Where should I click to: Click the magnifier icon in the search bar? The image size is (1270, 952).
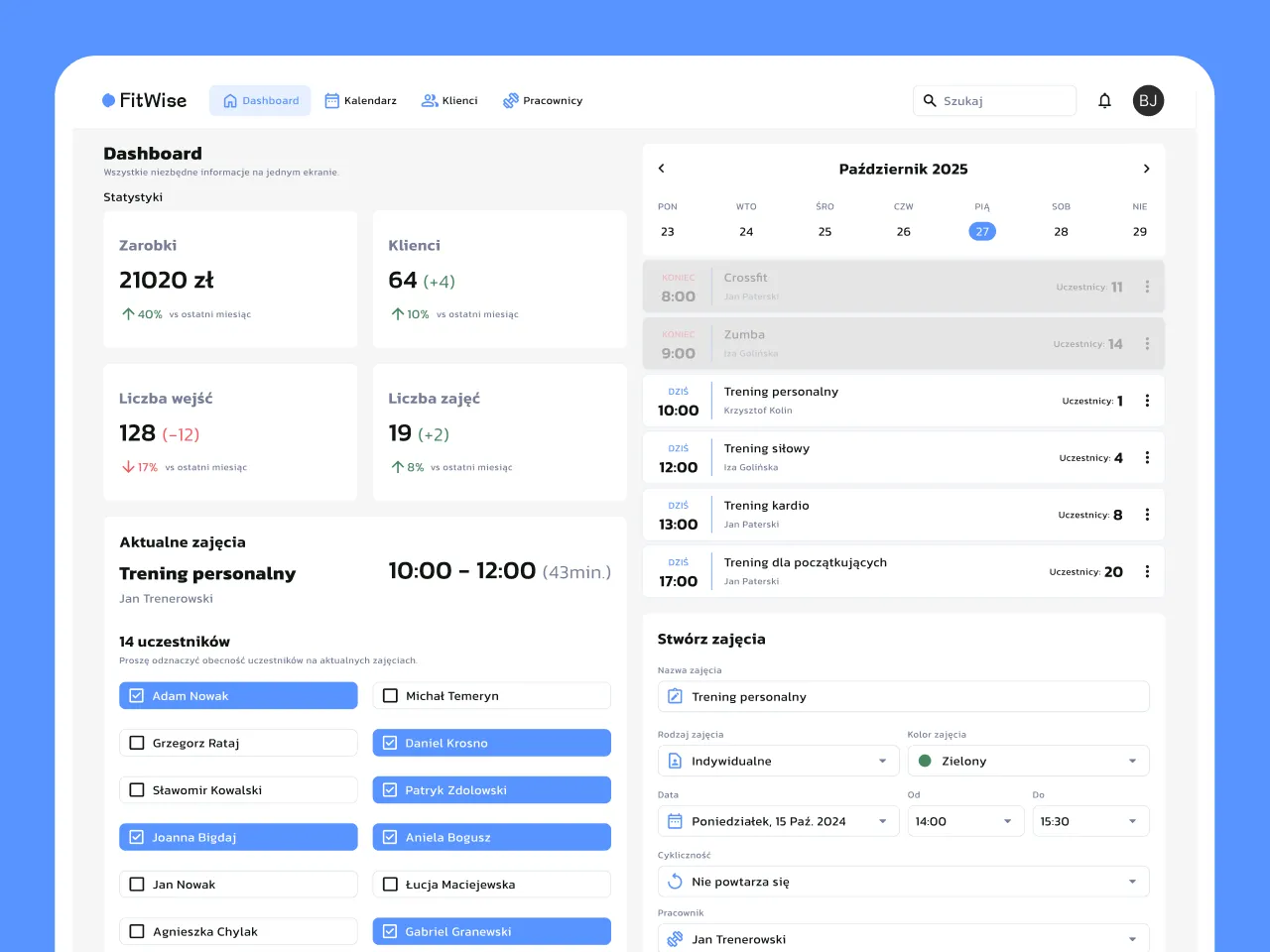930,100
